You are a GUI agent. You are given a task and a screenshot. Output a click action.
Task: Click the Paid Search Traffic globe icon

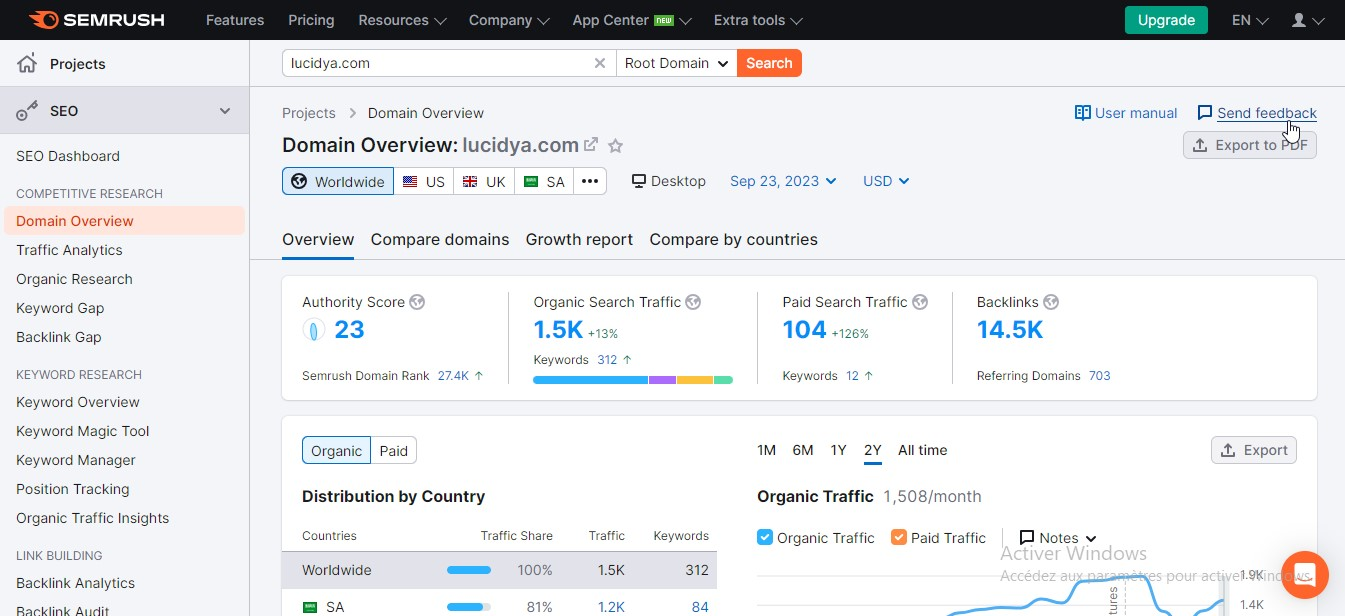(x=920, y=302)
